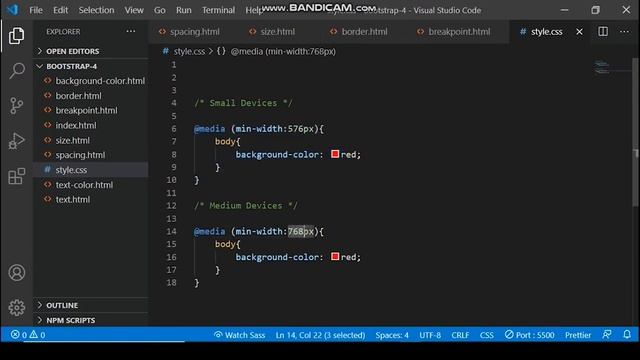
Task: Open the Terminal menu
Action: (218, 10)
